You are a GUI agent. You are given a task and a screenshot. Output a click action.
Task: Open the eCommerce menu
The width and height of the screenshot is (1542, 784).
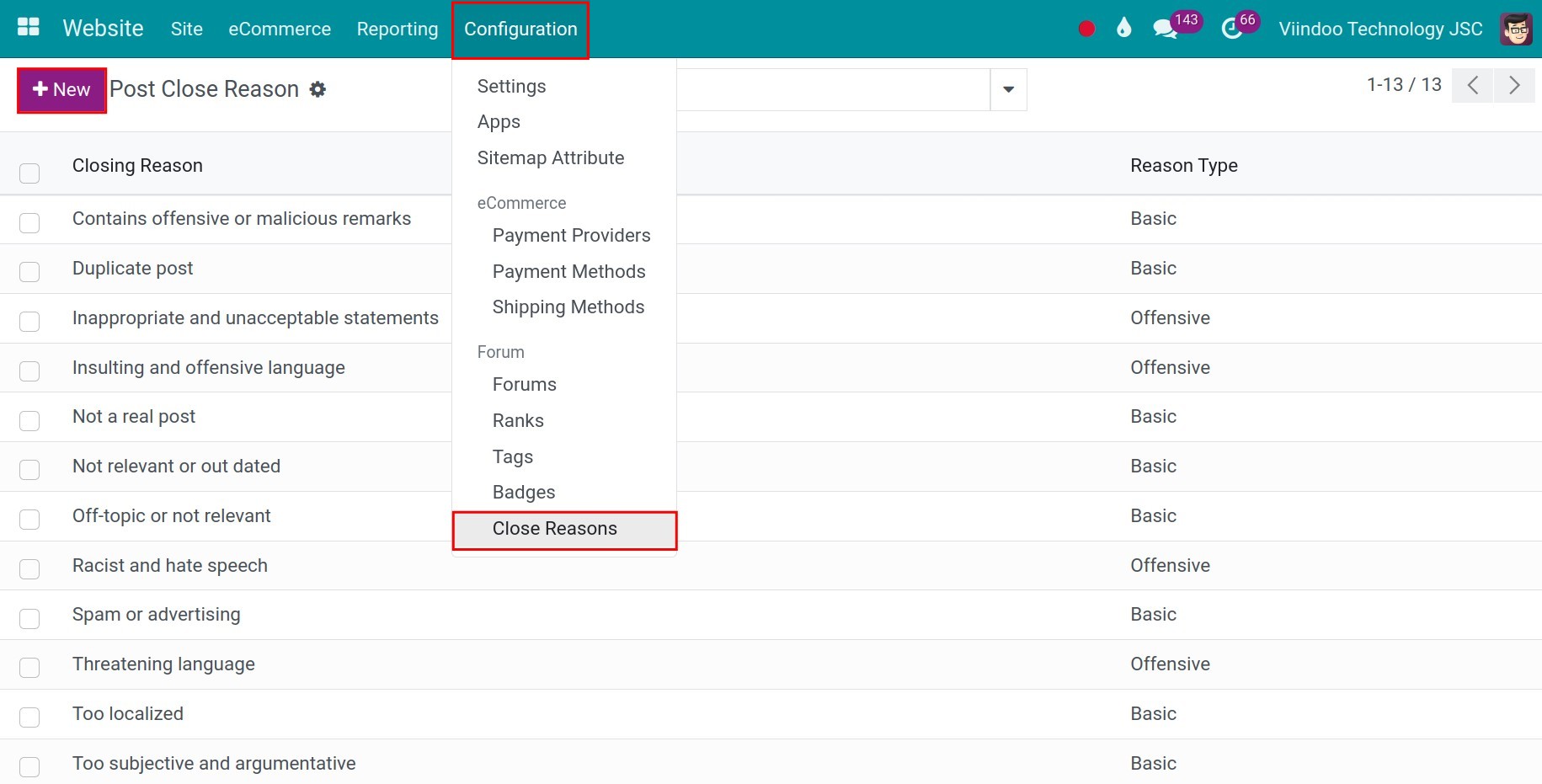pyautogui.click(x=280, y=29)
